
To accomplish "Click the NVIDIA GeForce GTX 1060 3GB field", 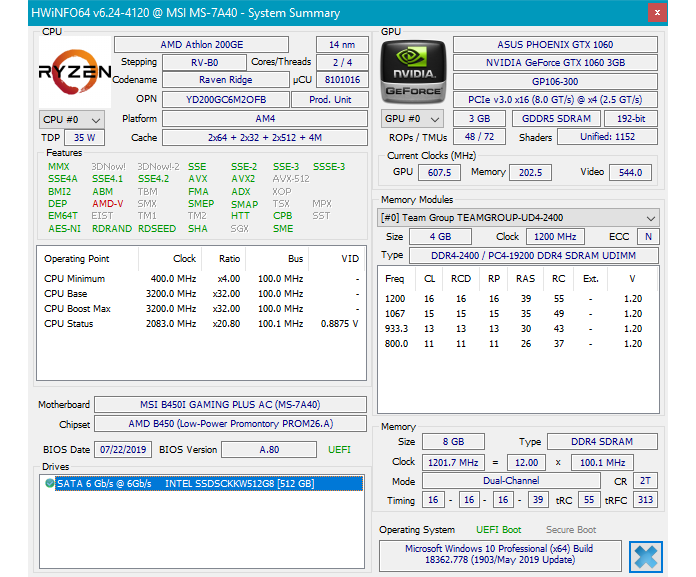I will pyautogui.click(x=555, y=63).
